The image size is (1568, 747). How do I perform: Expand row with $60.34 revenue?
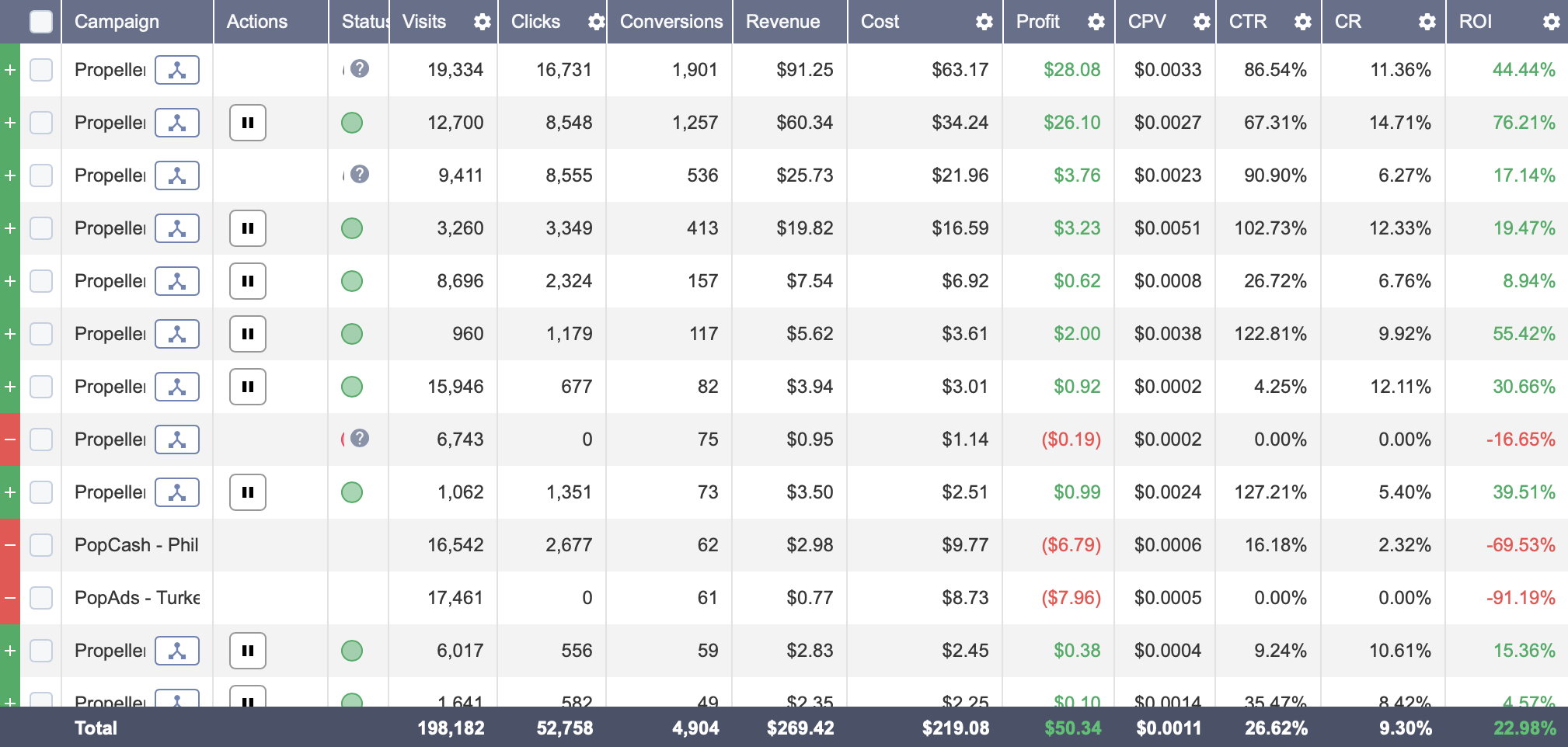tap(10, 123)
